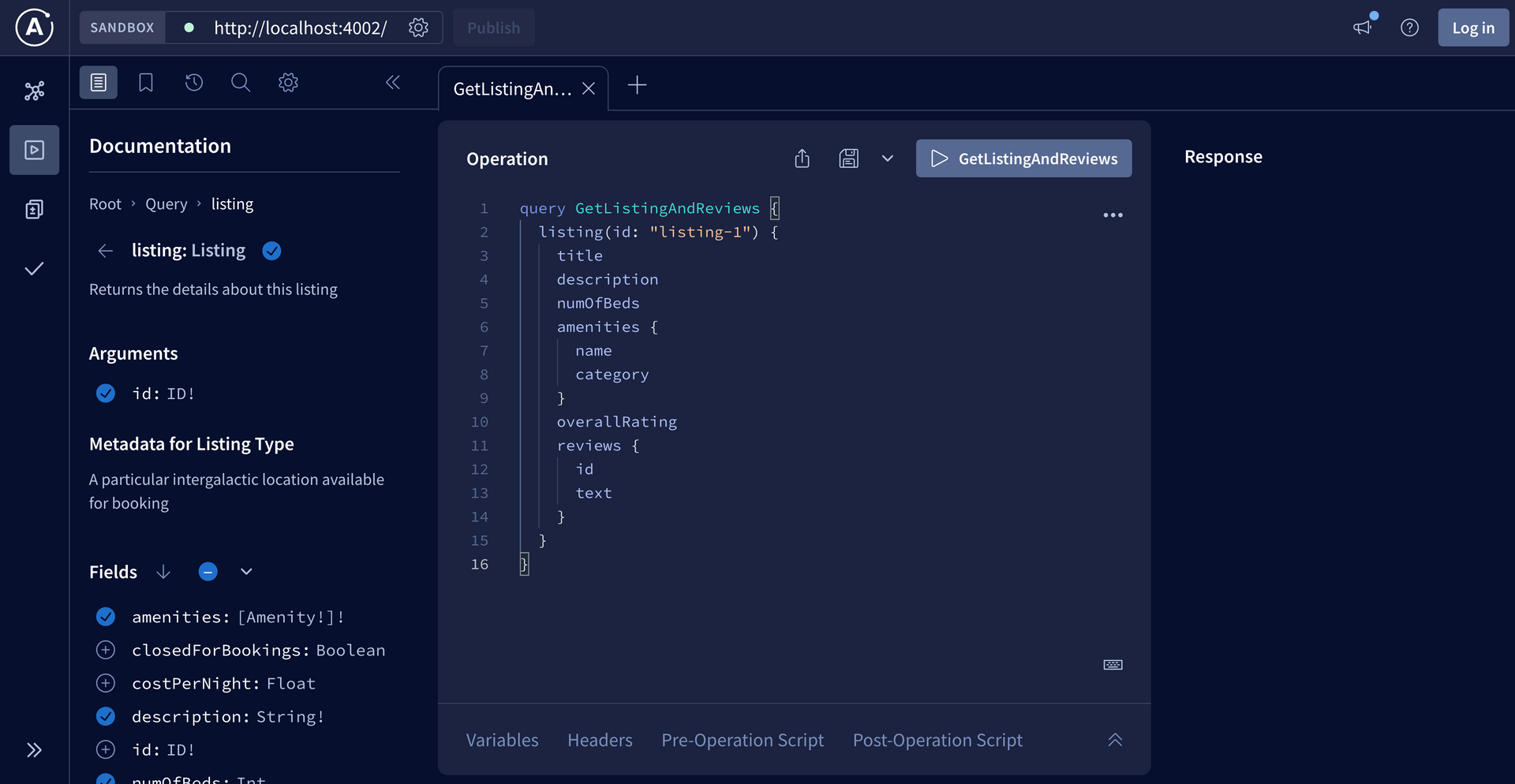View announcements via the megaphone icon
Viewport: 1515px width, 784px height.
[x=1363, y=28]
